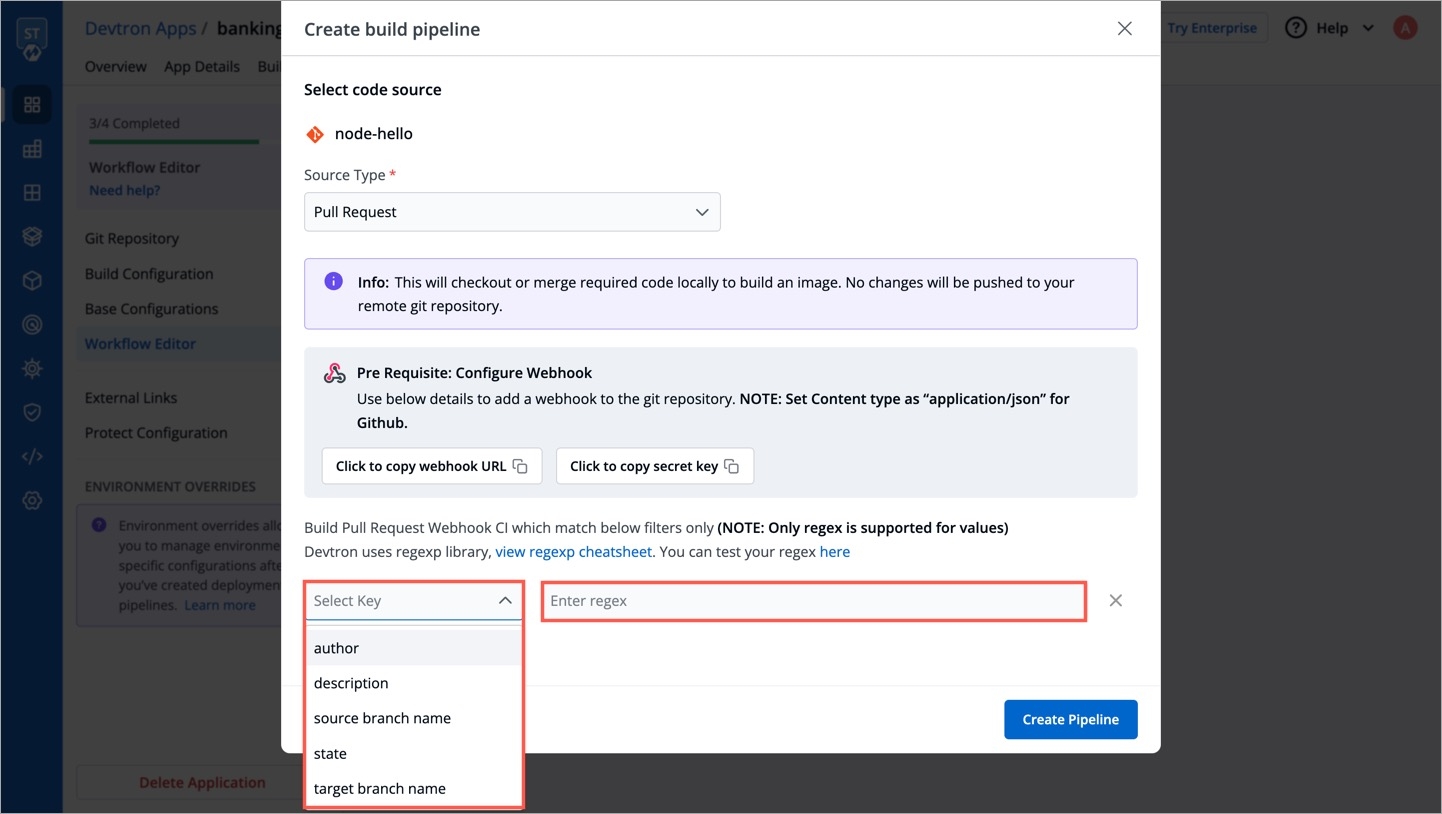Click to copy webhook URL button
Screen dimensions: 1442x814
pyautogui.click(x=432, y=466)
